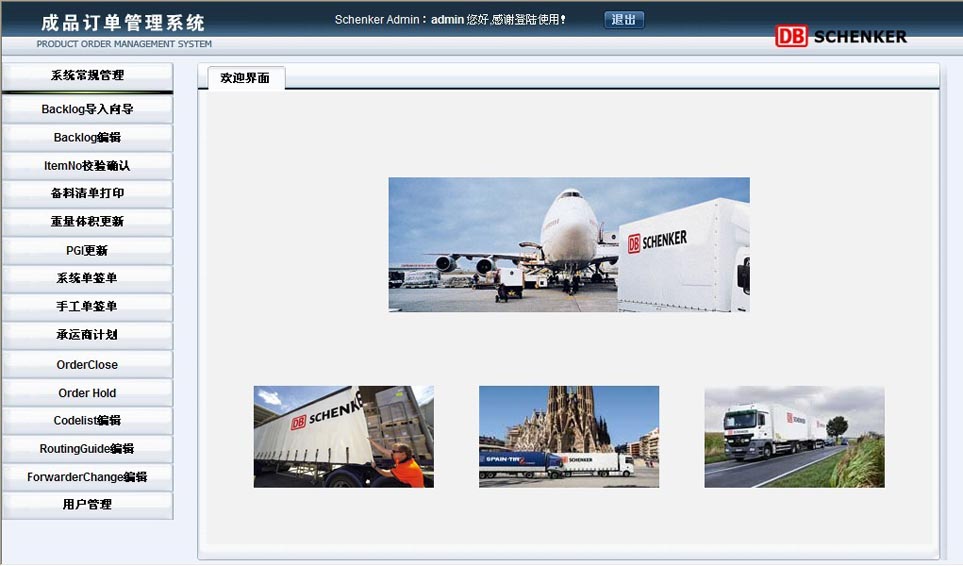Click the trucks on highway thumbnail
Screen dimensions: 963x566
[x=794, y=436]
